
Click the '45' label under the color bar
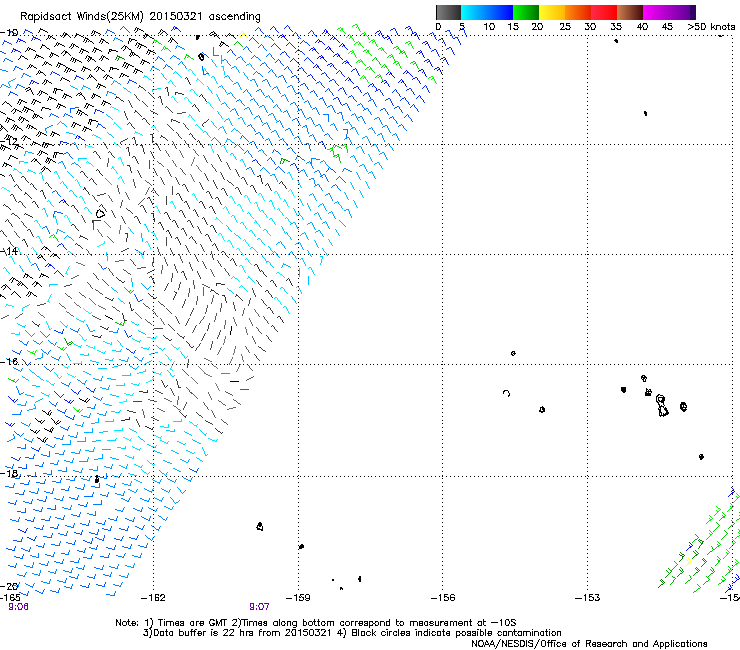(x=667, y=27)
